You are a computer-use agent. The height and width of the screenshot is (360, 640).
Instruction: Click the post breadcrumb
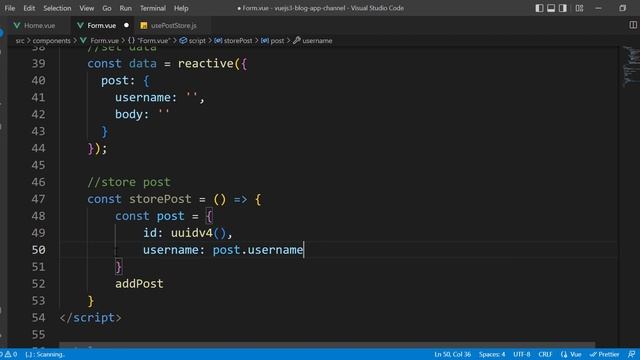pyautogui.click(x=273, y=40)
